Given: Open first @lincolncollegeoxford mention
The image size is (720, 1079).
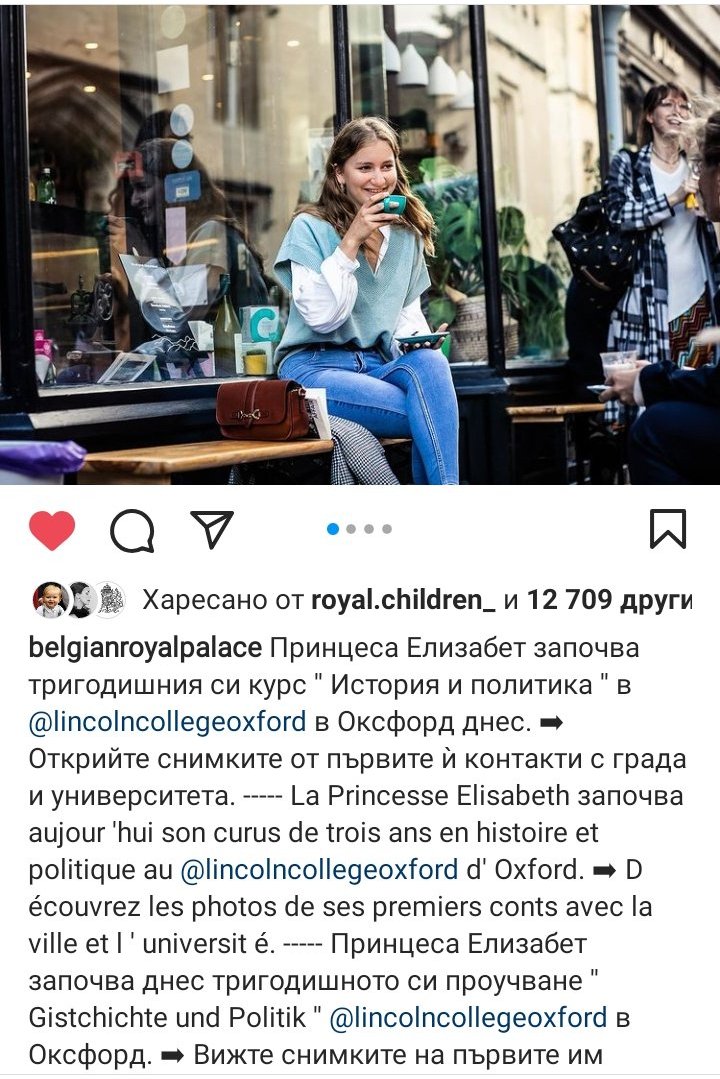Looking at the screenshot, I should point(167,722).
